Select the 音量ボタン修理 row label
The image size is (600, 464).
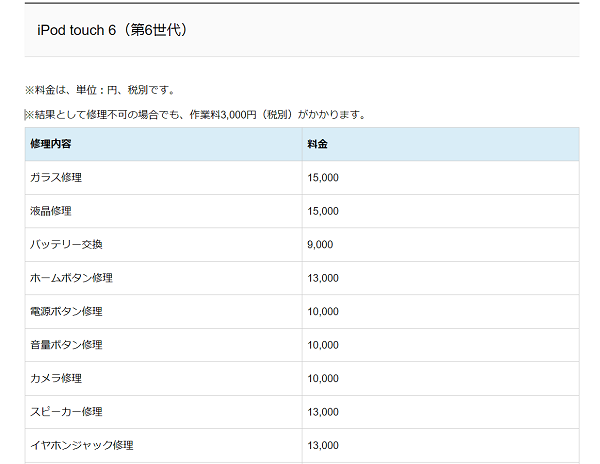pos(66,345)
